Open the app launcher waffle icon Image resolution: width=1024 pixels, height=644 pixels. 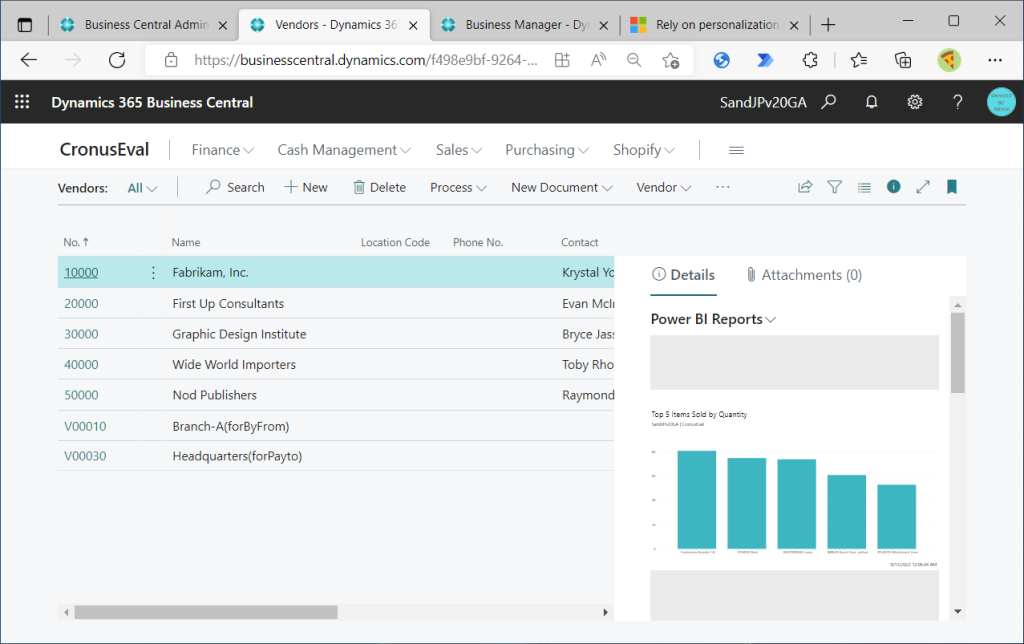point(22,102)
